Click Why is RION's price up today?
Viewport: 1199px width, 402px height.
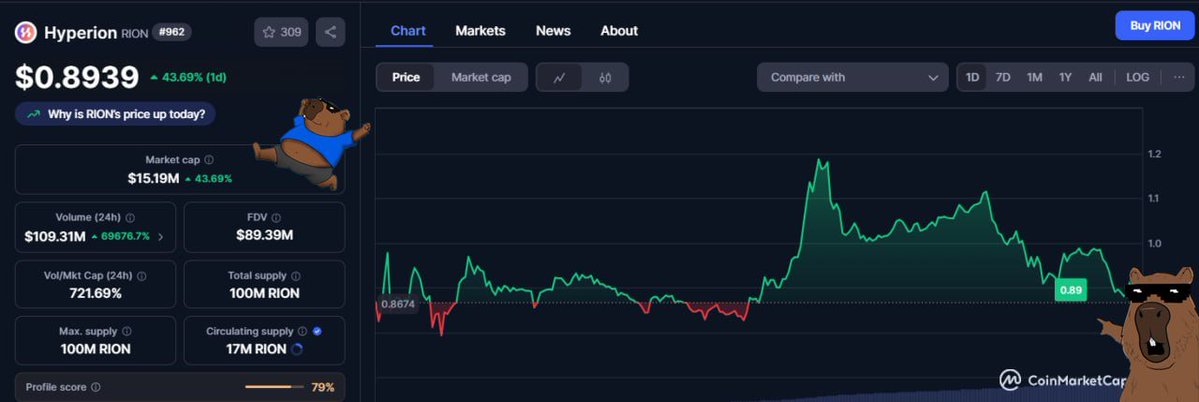pos(115,115)
